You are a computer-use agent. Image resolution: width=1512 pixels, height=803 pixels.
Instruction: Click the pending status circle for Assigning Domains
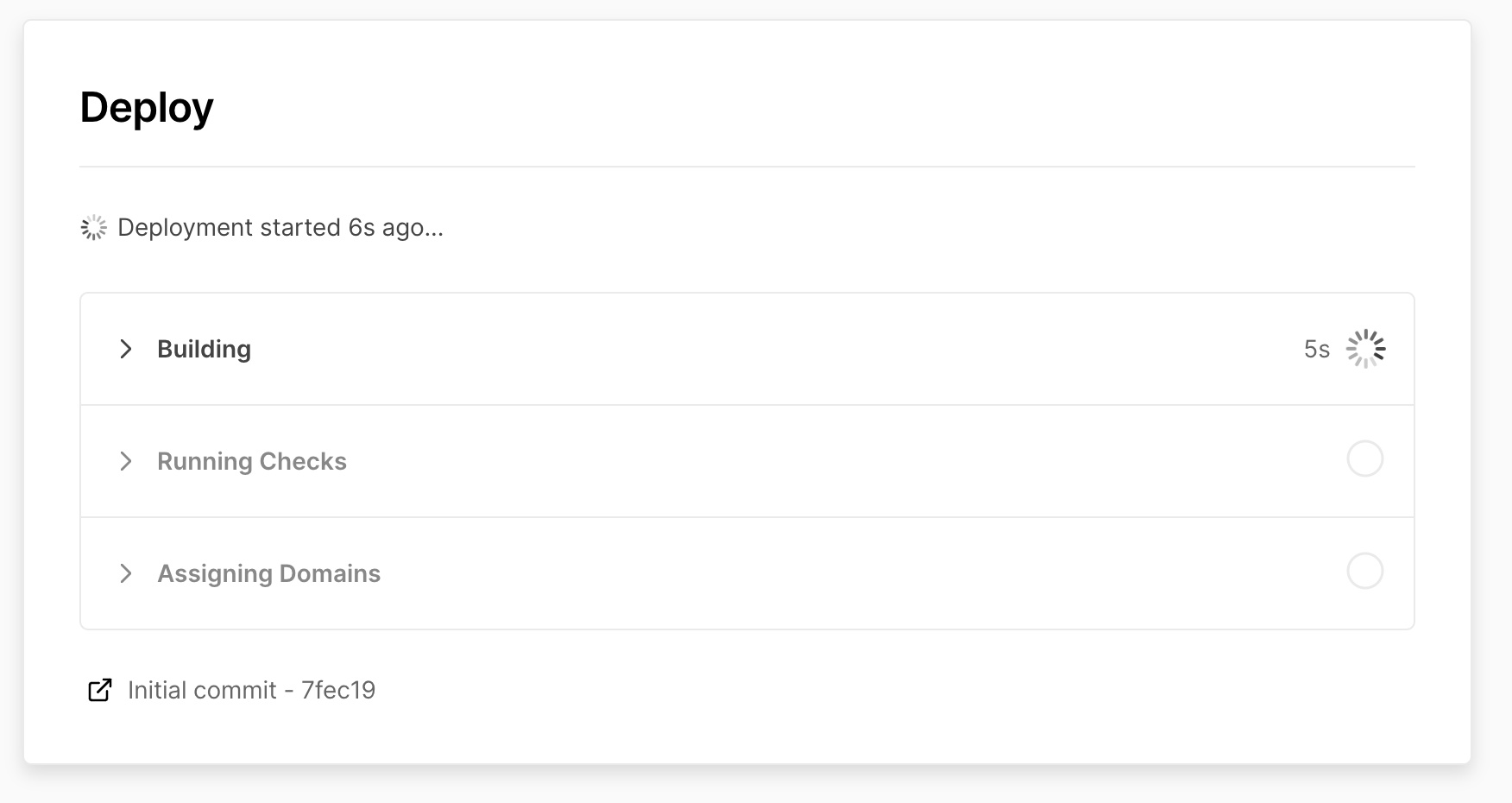[x=1364, y=571]
